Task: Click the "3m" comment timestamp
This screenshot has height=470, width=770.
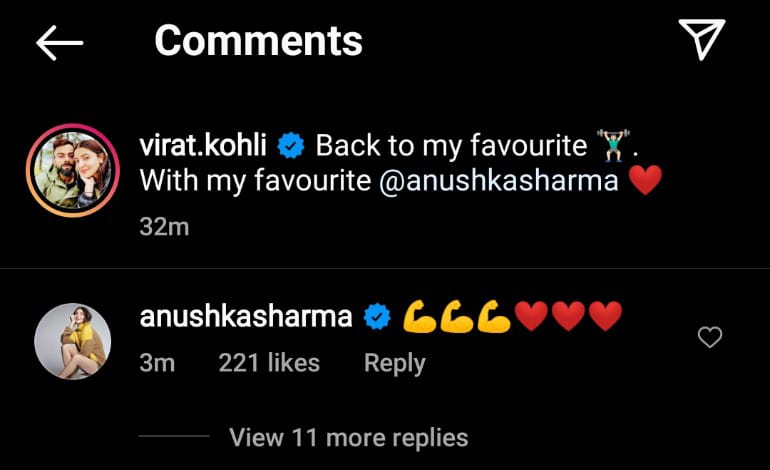Action: [157, 363]
